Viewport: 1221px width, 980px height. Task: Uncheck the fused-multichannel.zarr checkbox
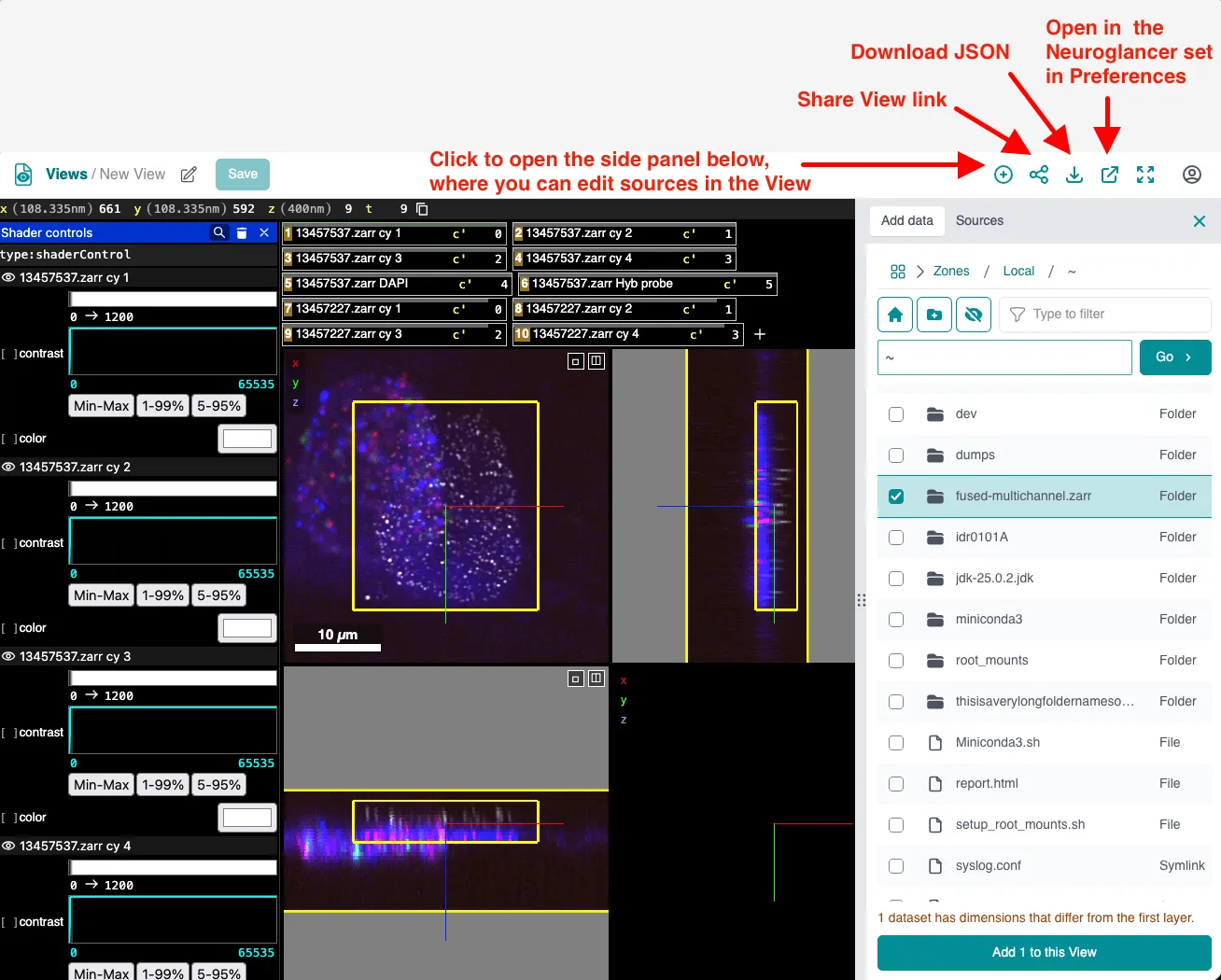[x=896, y=497]
